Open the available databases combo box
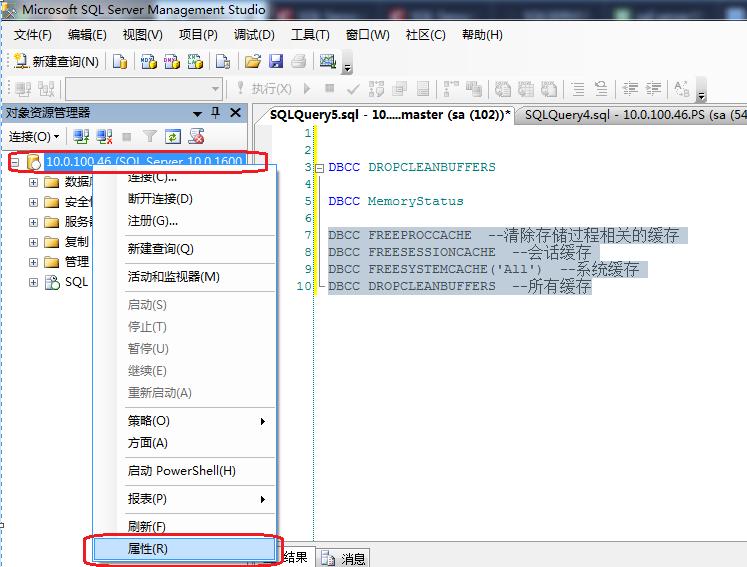The width and height of the screenshot is (747, 567). pos(143,89)
